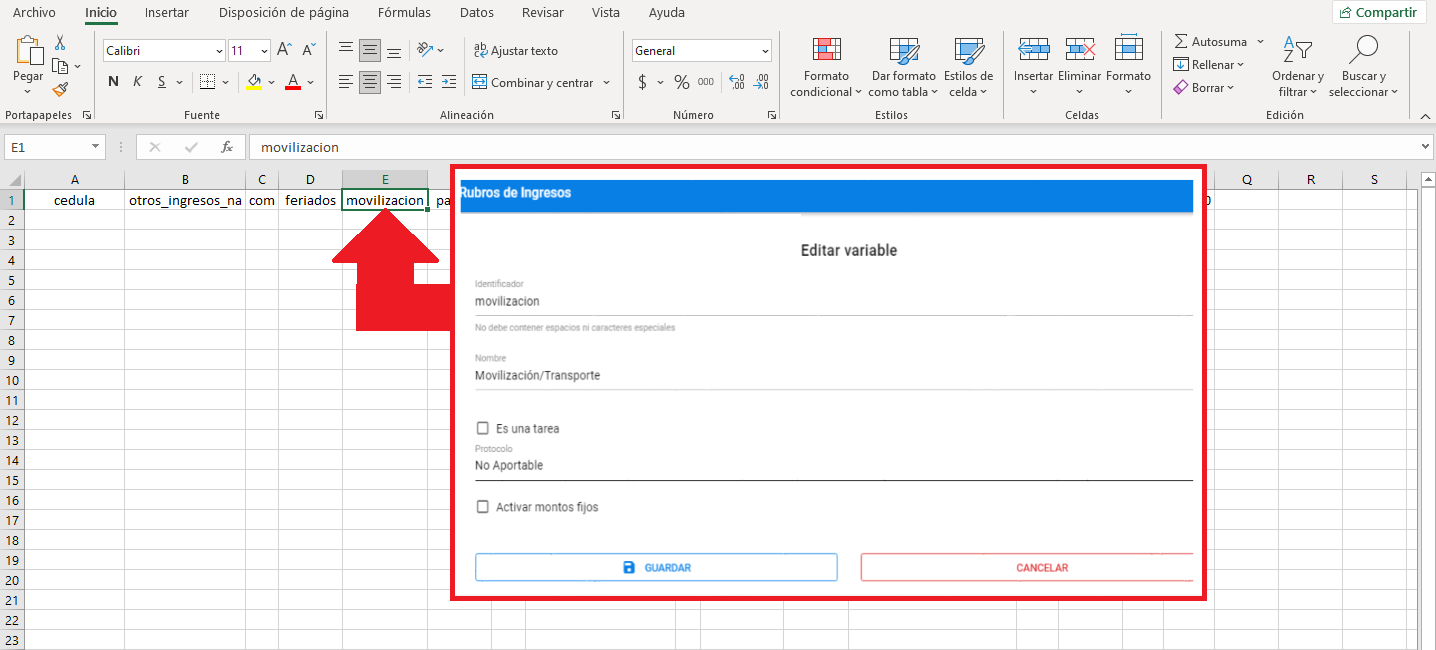Viewport: 1436px width, 650px height.
Task: Click the Name Box showing E1
Action: (x=54, y=147)
